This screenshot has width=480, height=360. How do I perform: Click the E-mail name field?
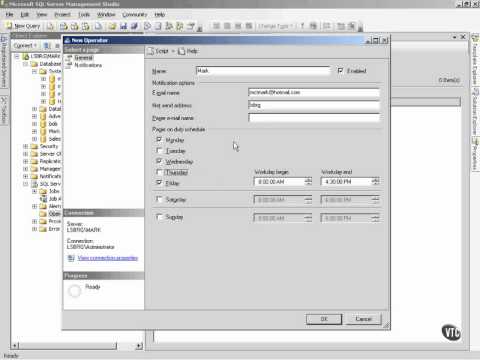(314, 92)
